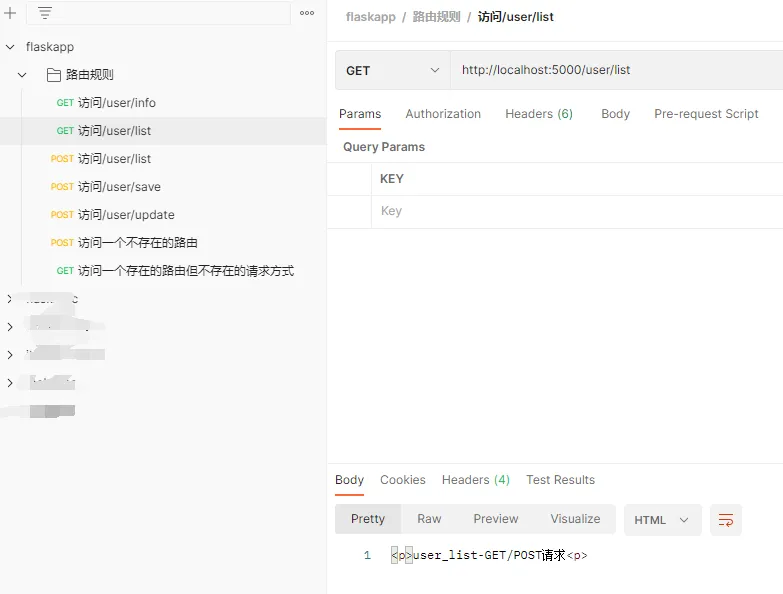Click the KEY column header
This screenshot has width=783, height=594.
coord(392,179)
